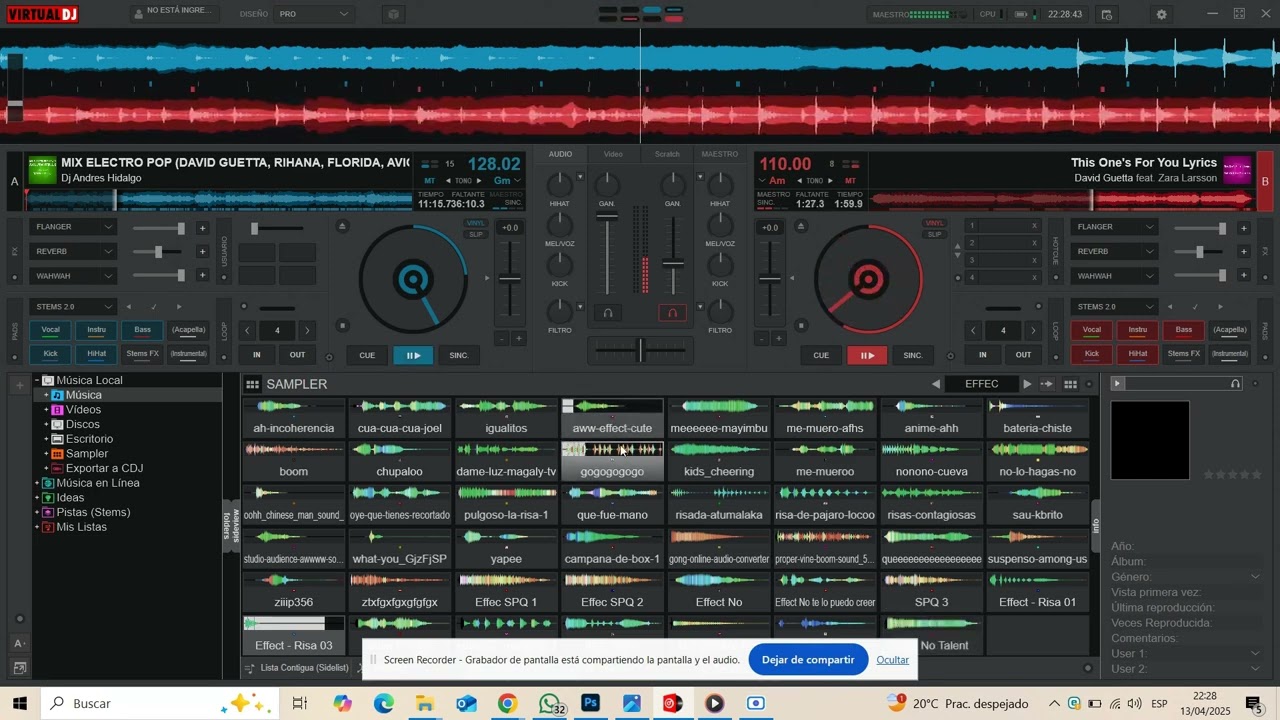The image size is (1280, 720).
Task: Trigger the gogogogogo sample
Action: pos(612,461)
